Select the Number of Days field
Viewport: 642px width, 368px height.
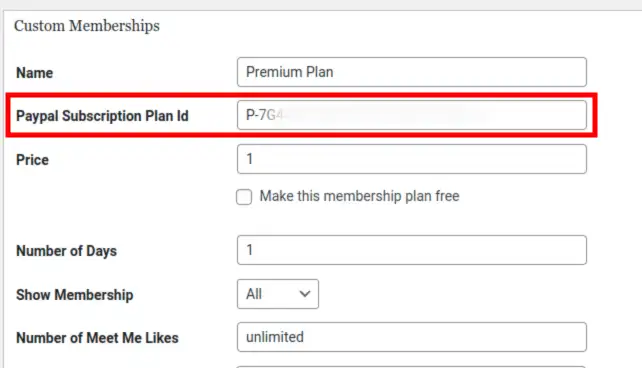pos(411,250)
